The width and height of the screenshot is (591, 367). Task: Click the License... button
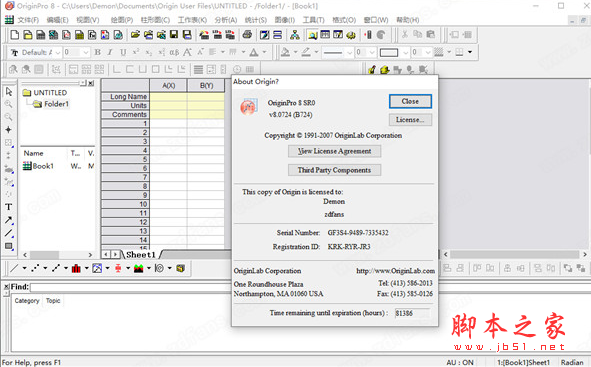[410, 120]
